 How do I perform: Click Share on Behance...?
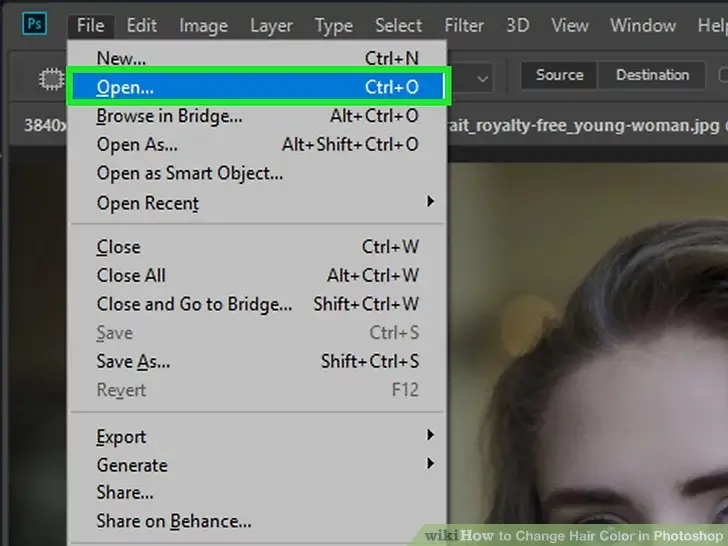(x=173, y=521)
